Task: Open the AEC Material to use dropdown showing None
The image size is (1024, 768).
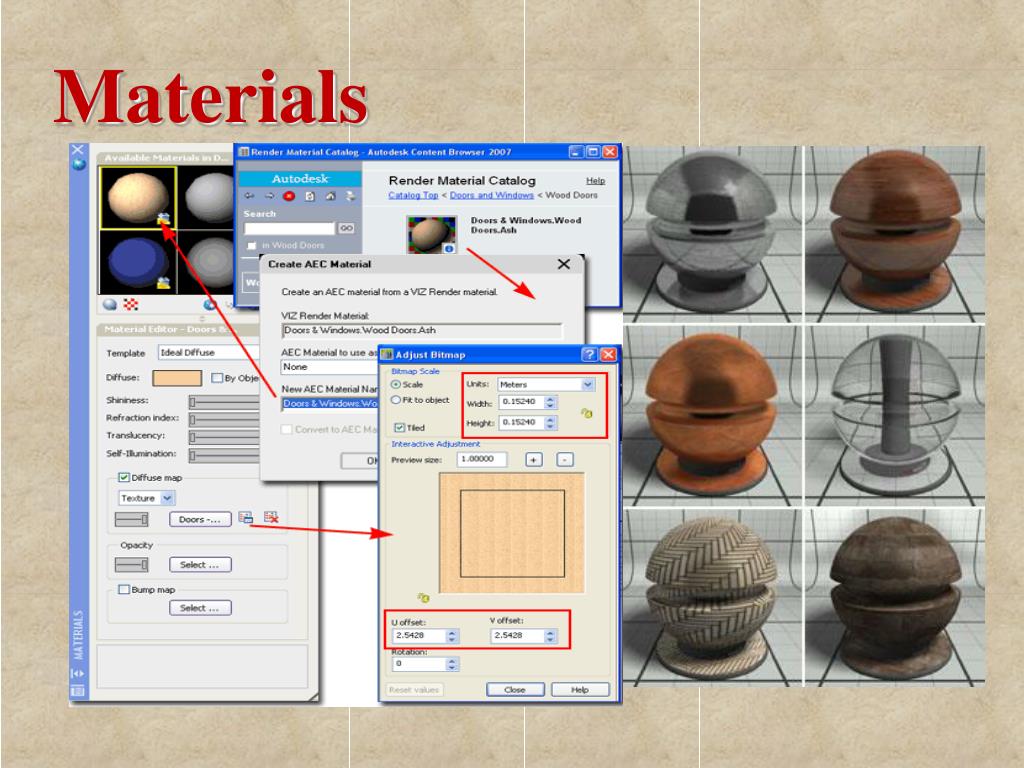Action: (330, 366)
